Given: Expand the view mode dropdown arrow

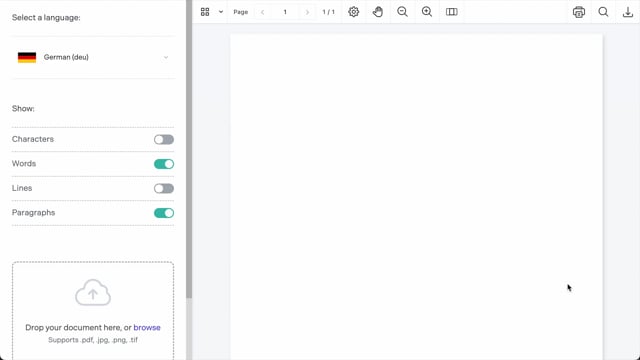Looking at the screenshot, I should point(221,12).
